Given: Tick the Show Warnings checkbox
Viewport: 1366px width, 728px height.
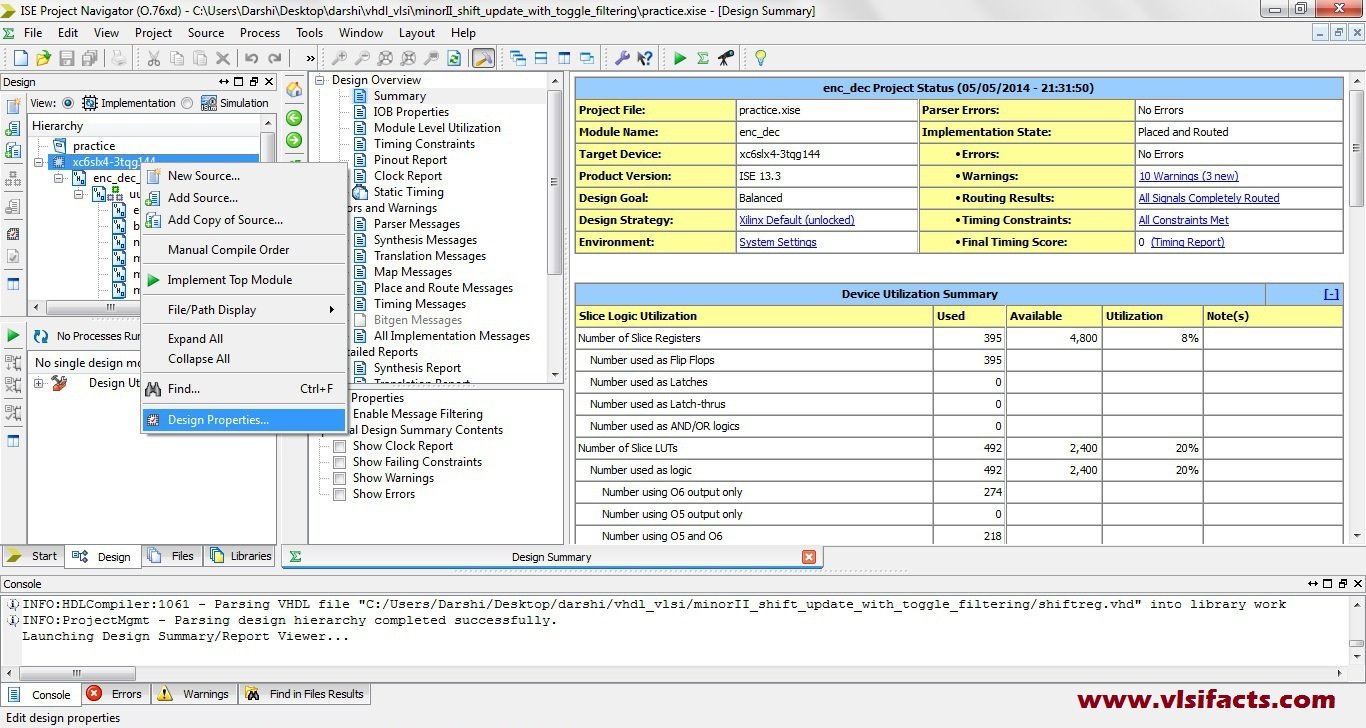Looking at the screenshot, I should click(340, 478).
